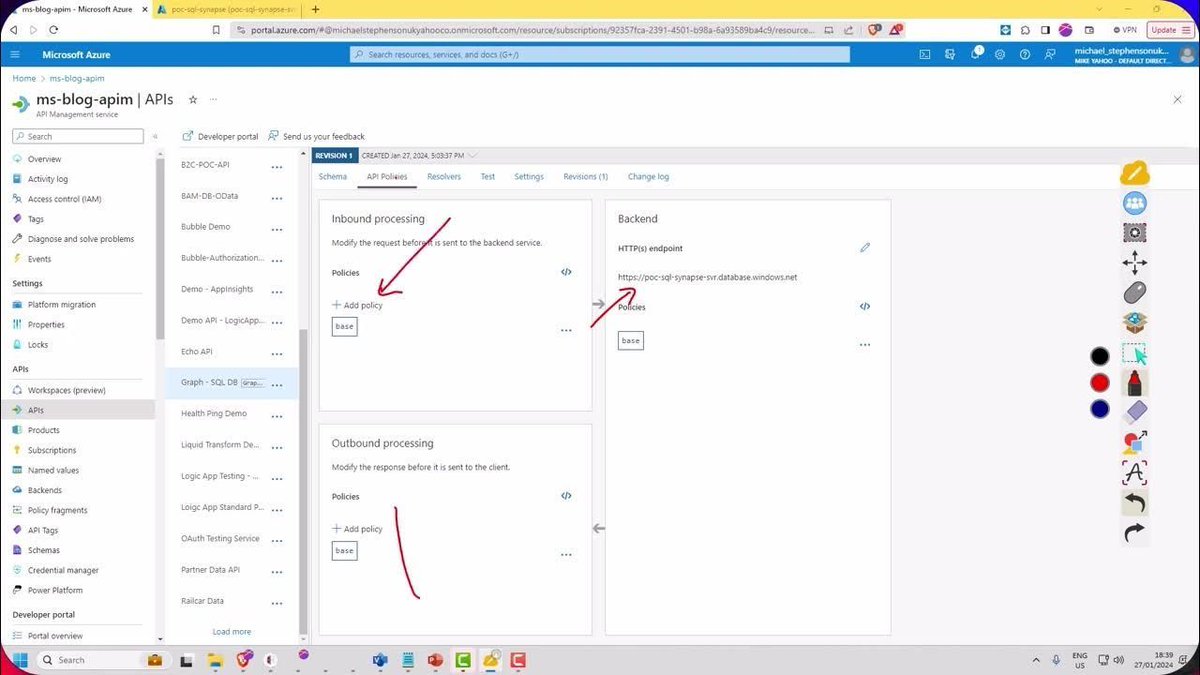
Task: Focus the Azure search resources field
Action: click(600, 54)
